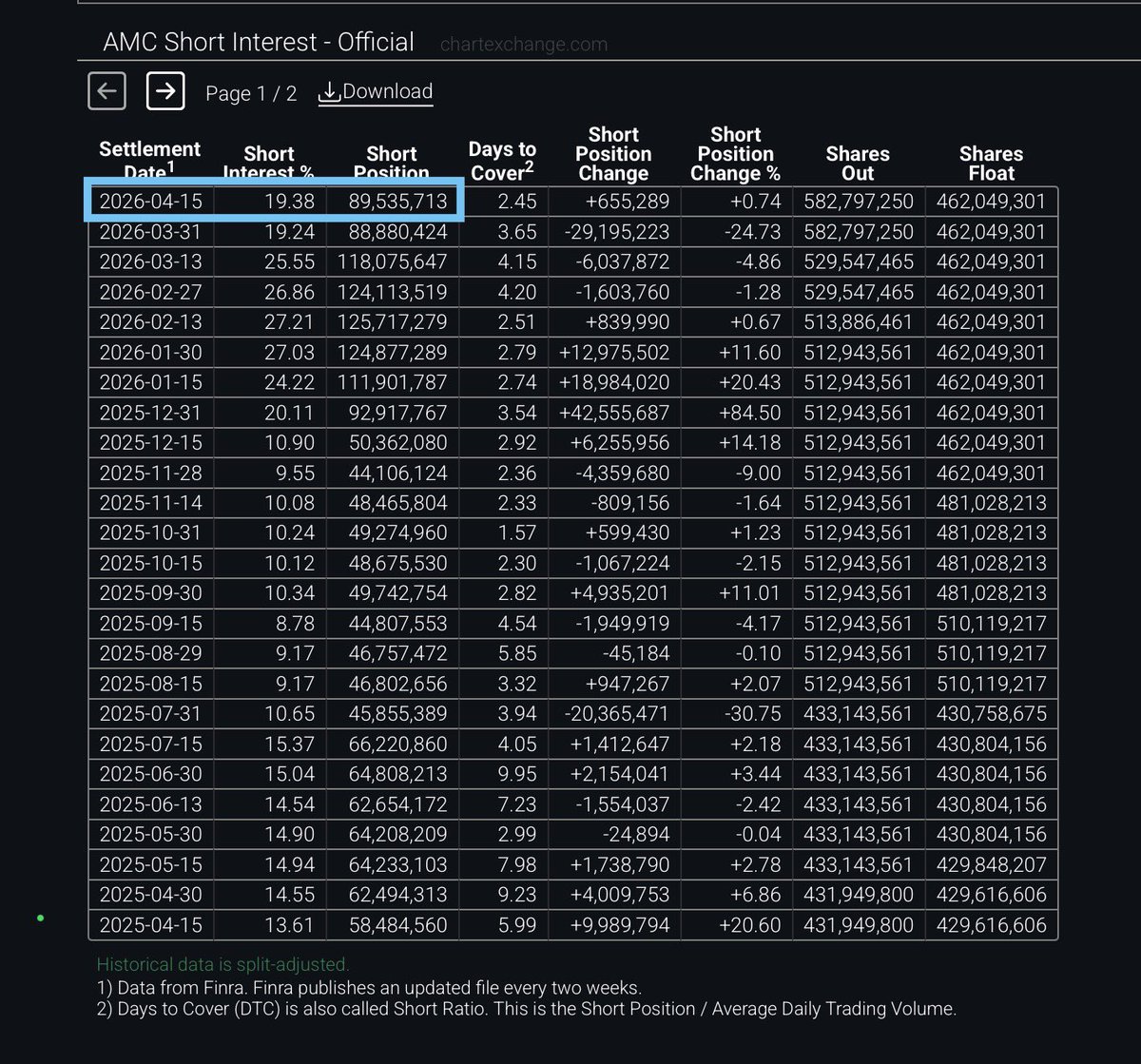Click the Days to Cover footnote explanation
1141x1064 pixels.
coord(527,1009)
